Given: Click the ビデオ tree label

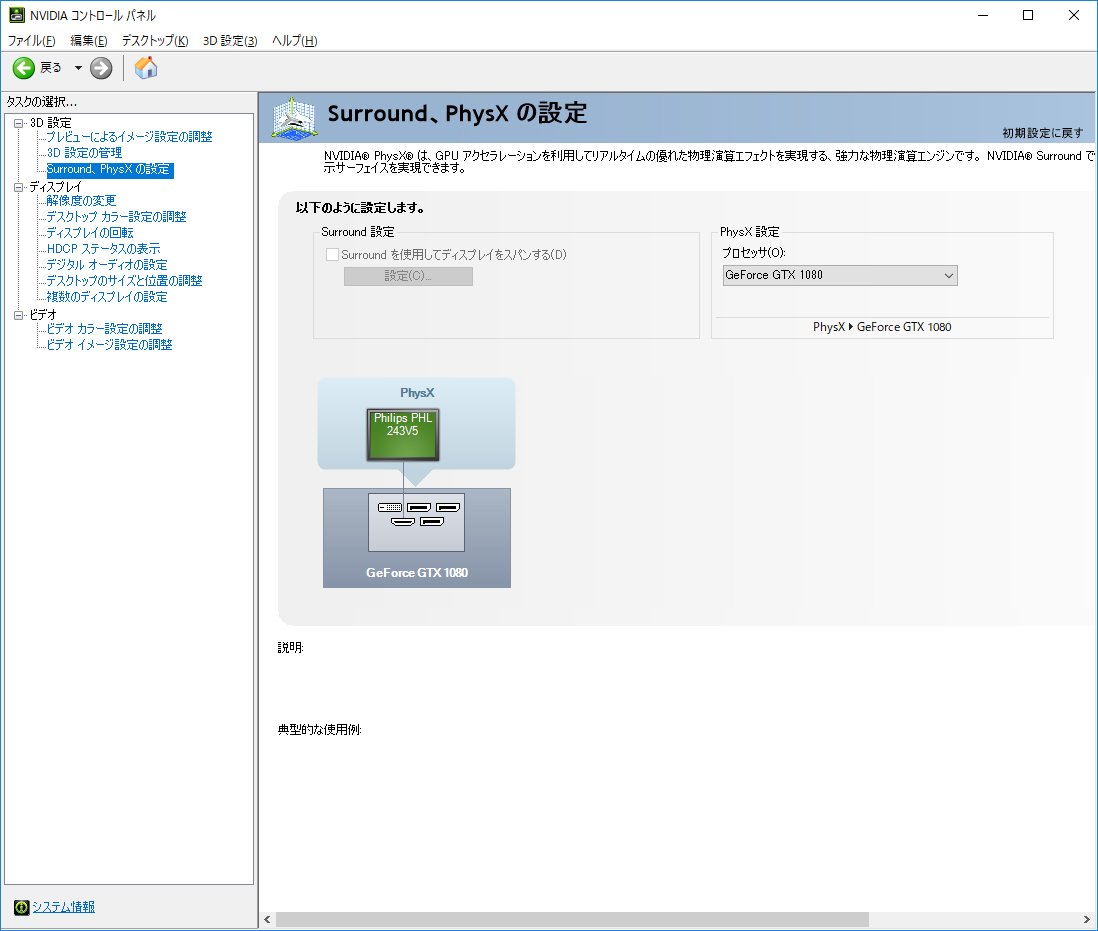Looking at the screenshot, I should point(43,316).
